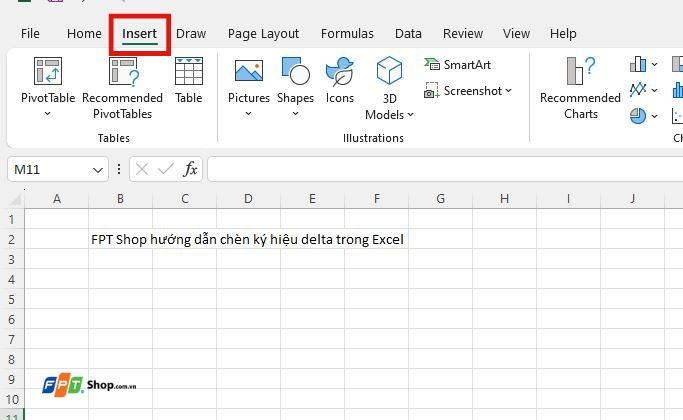
Task: Select row 10 header
Action: pos(12,400)
